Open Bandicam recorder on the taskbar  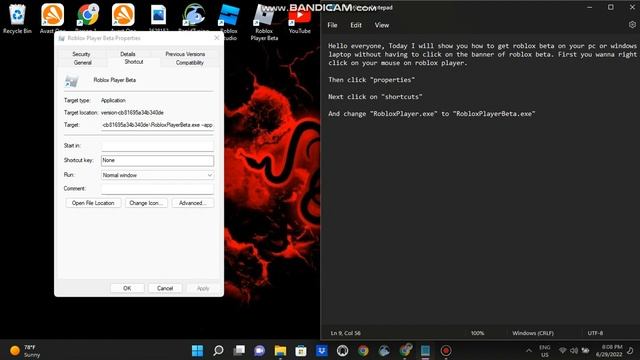[x=446, y=351]
